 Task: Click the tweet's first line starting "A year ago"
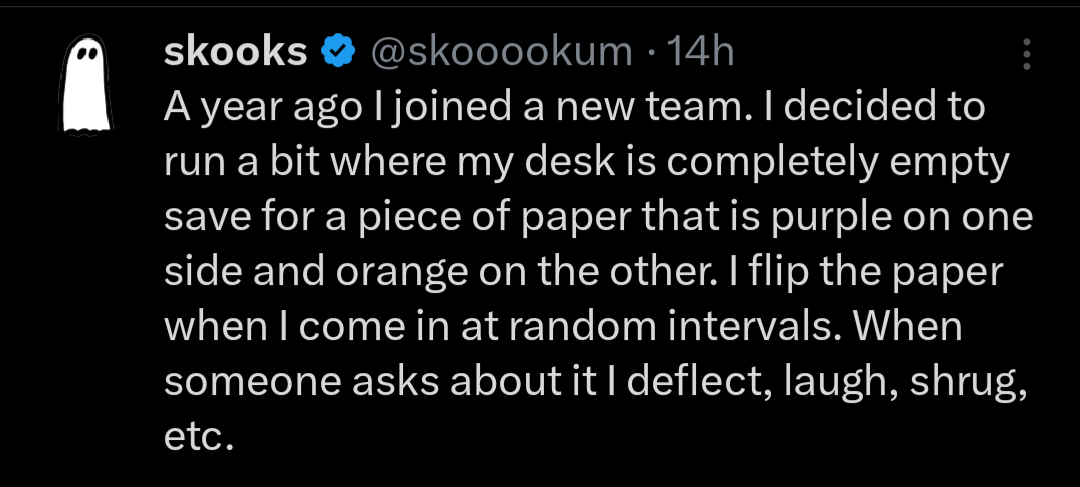coord(574,108)
